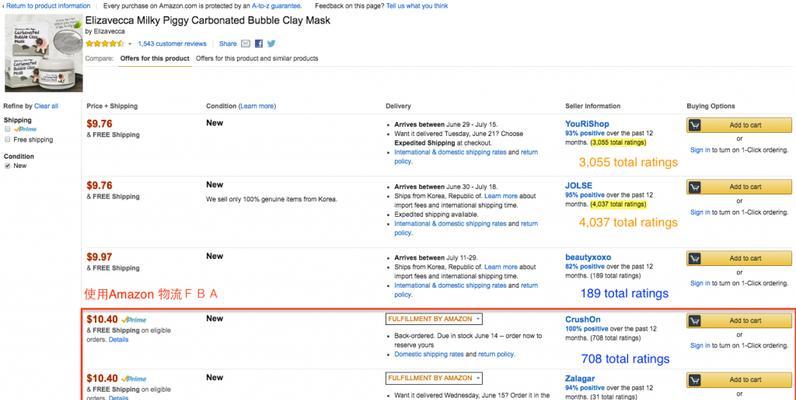Viewport: 796px width, 400px height.
Task: Click the bubble clay mask product thumbnail
Action: click(x=44, y=53)
